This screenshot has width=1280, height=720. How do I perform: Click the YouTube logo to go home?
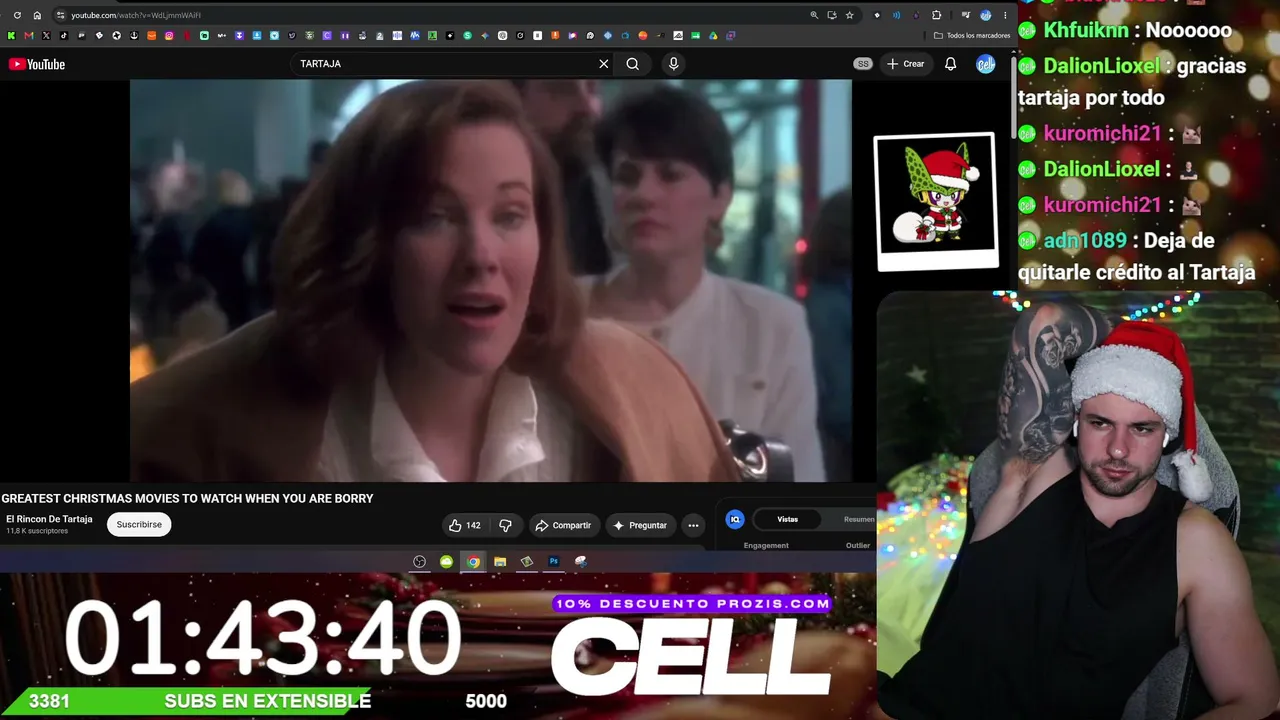(37, 64)
